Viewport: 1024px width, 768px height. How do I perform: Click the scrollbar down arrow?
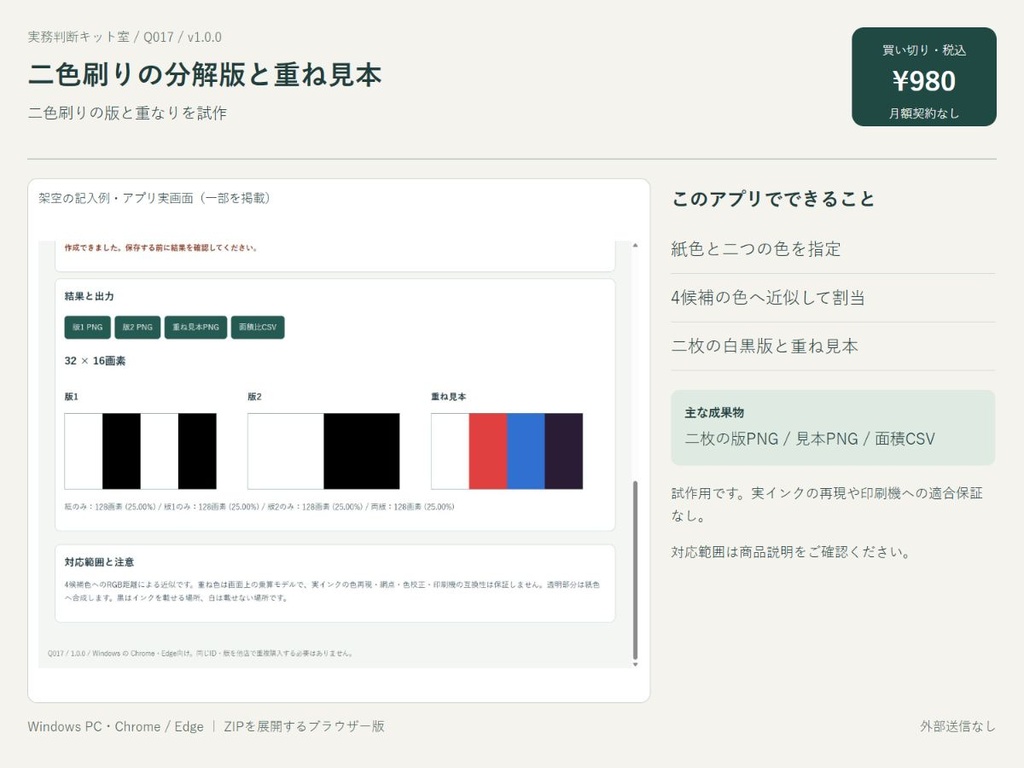click(x=635, y=664)
